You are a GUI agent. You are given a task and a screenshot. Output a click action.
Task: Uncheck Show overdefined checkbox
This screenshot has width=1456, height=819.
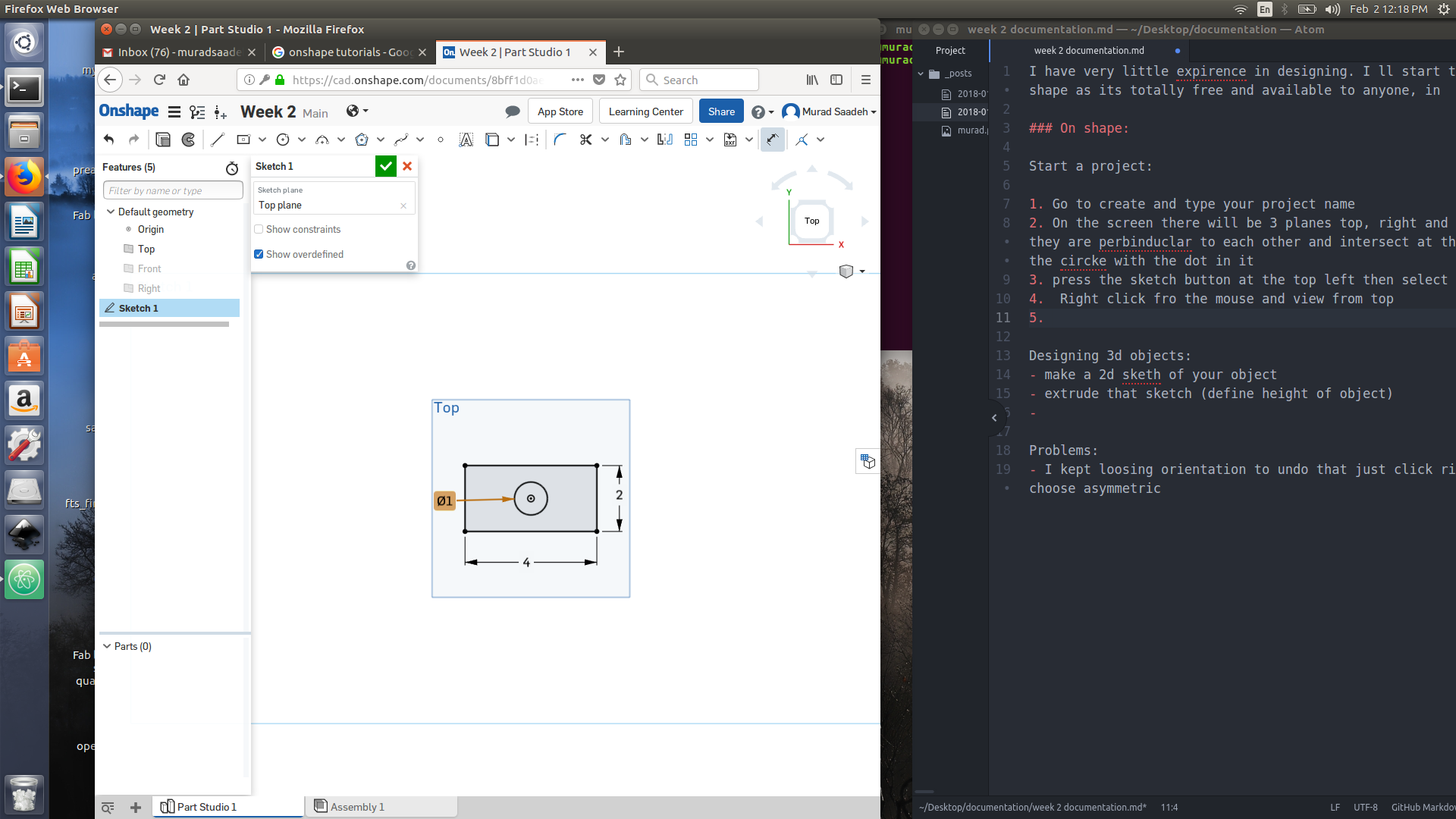(259, 254)
